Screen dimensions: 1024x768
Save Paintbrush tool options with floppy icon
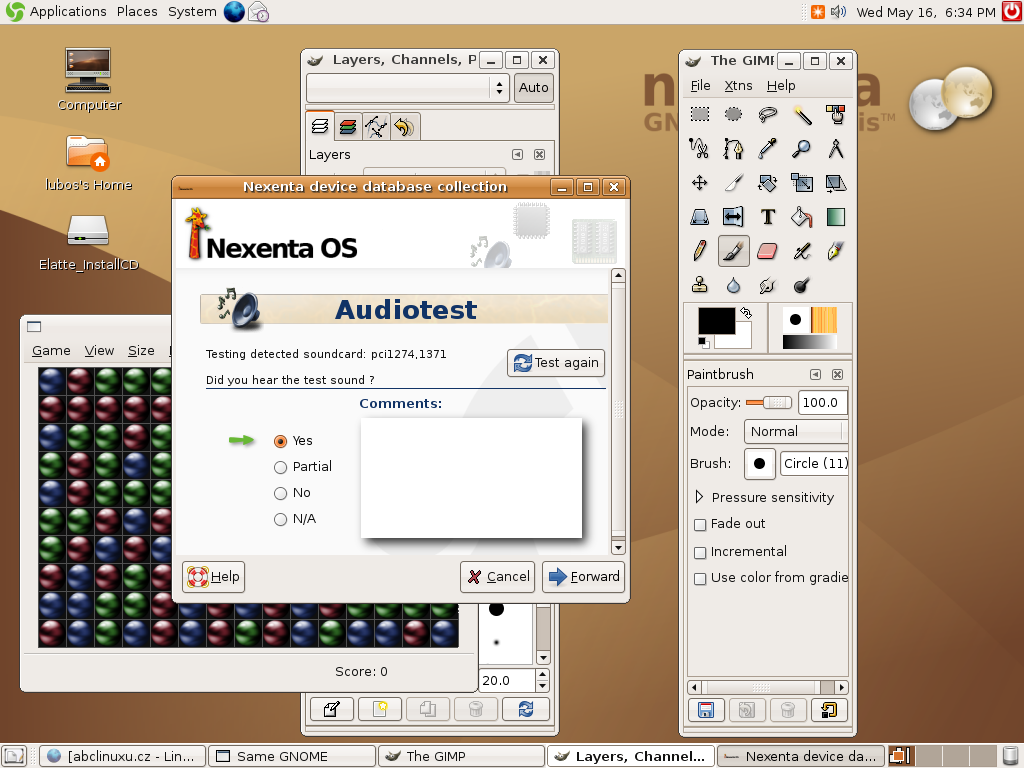[x=706, y=710]
